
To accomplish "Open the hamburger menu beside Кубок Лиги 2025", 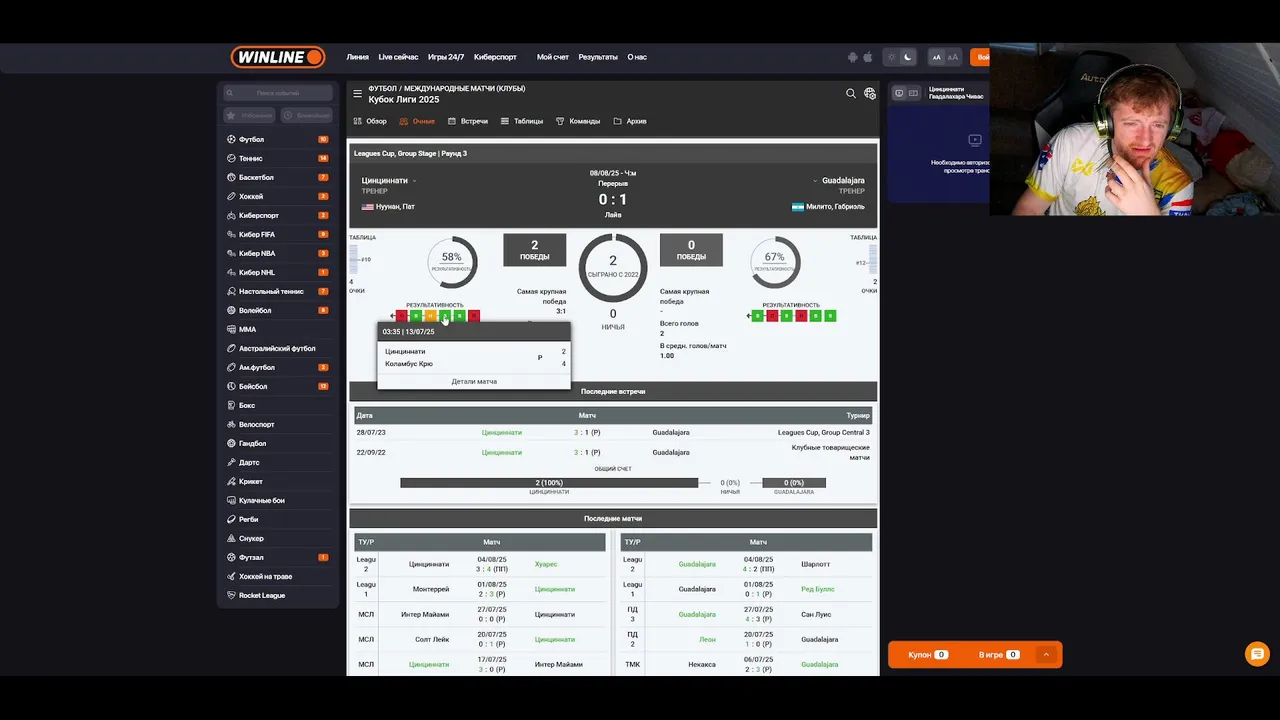I will point(357,94).
